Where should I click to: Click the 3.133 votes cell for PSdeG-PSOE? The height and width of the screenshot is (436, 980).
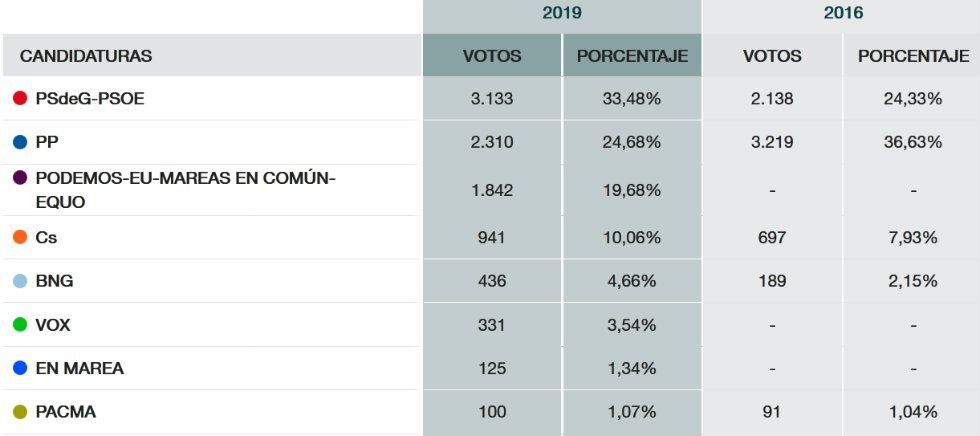click(x=492, y=99)
